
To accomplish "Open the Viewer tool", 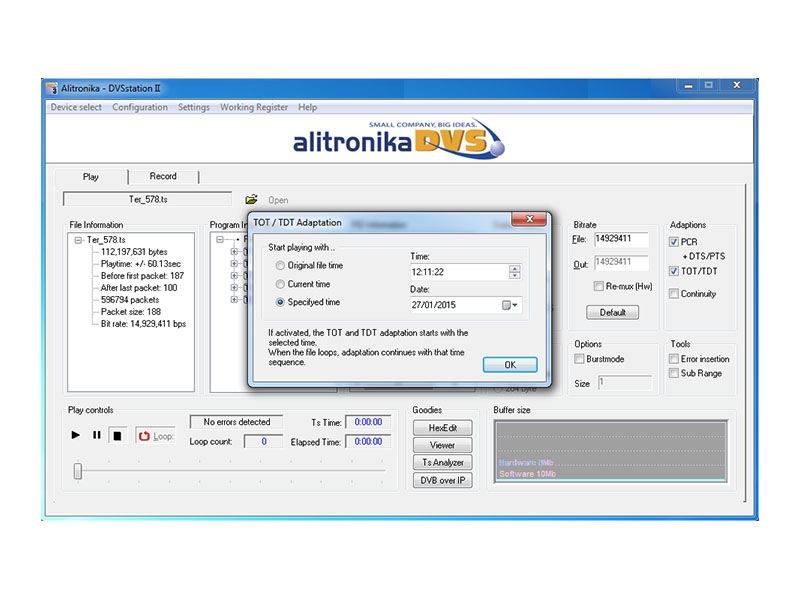I will [x=442, y=445].
